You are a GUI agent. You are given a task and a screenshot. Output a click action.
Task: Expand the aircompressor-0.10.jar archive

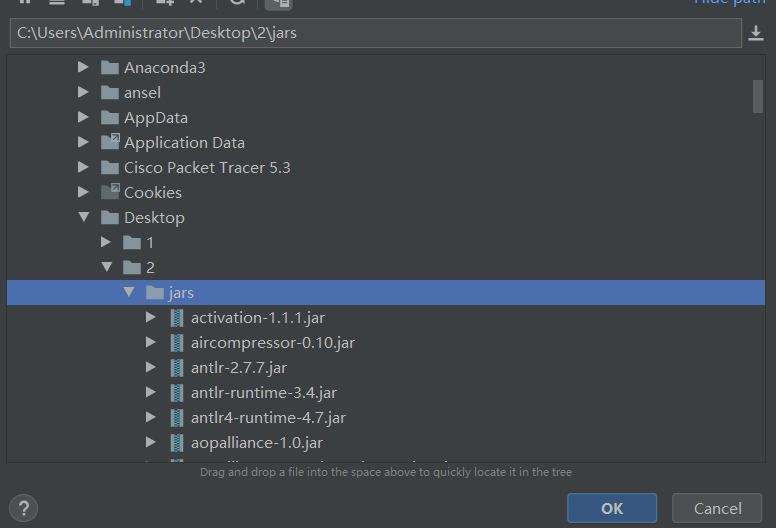pos(150,342)
